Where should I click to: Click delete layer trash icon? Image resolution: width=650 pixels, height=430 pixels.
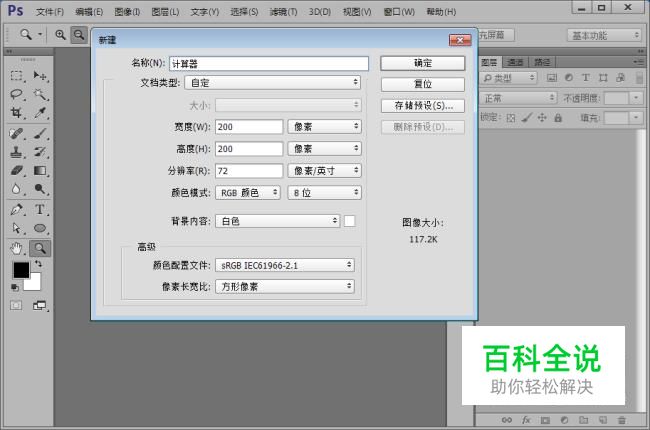coord(622,420)
